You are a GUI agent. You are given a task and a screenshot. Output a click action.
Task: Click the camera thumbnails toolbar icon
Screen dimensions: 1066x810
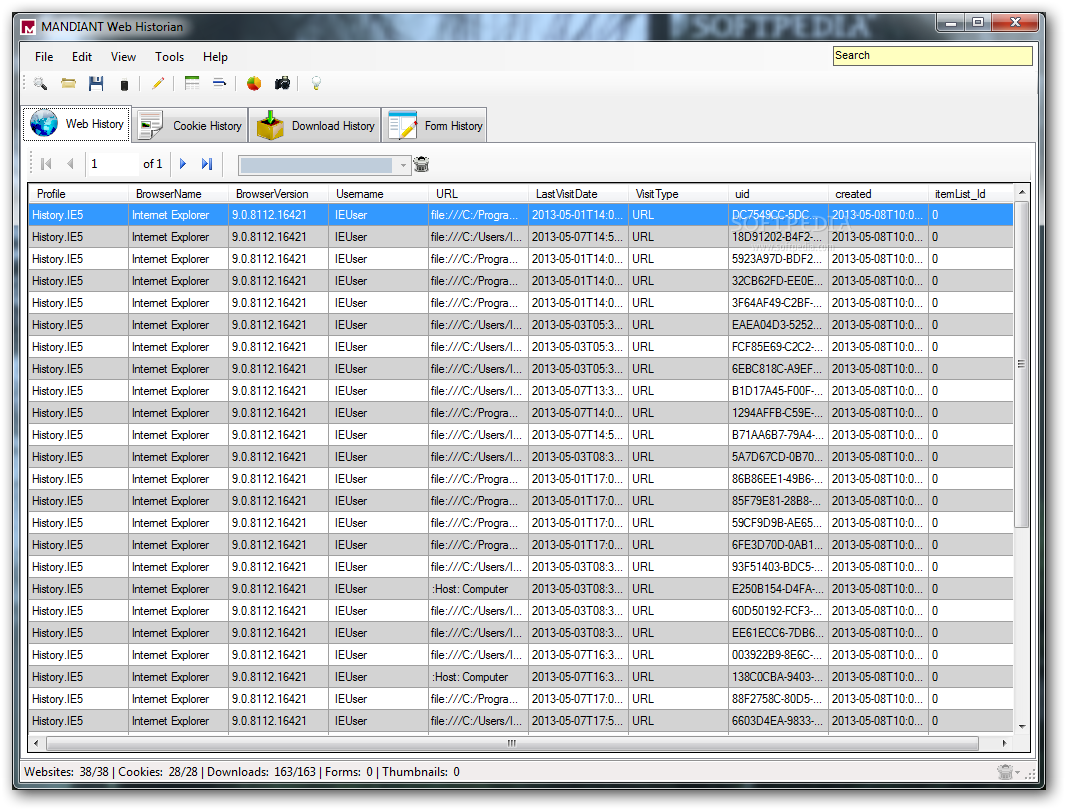click(x=282, y=84)
